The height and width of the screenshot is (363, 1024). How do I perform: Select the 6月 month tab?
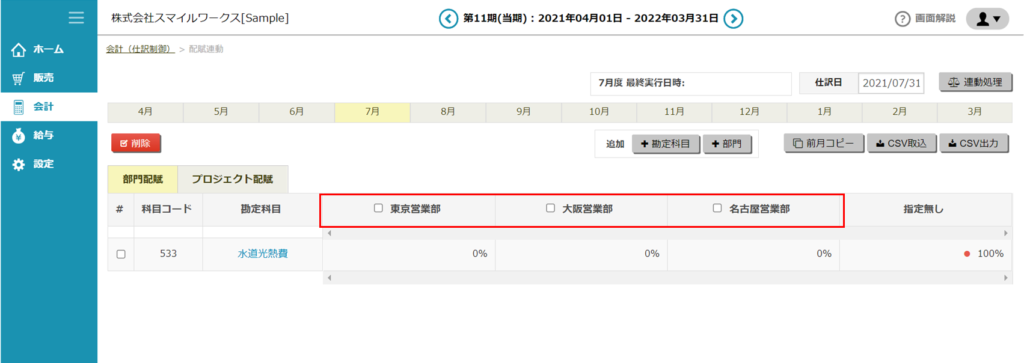point(297,112)
